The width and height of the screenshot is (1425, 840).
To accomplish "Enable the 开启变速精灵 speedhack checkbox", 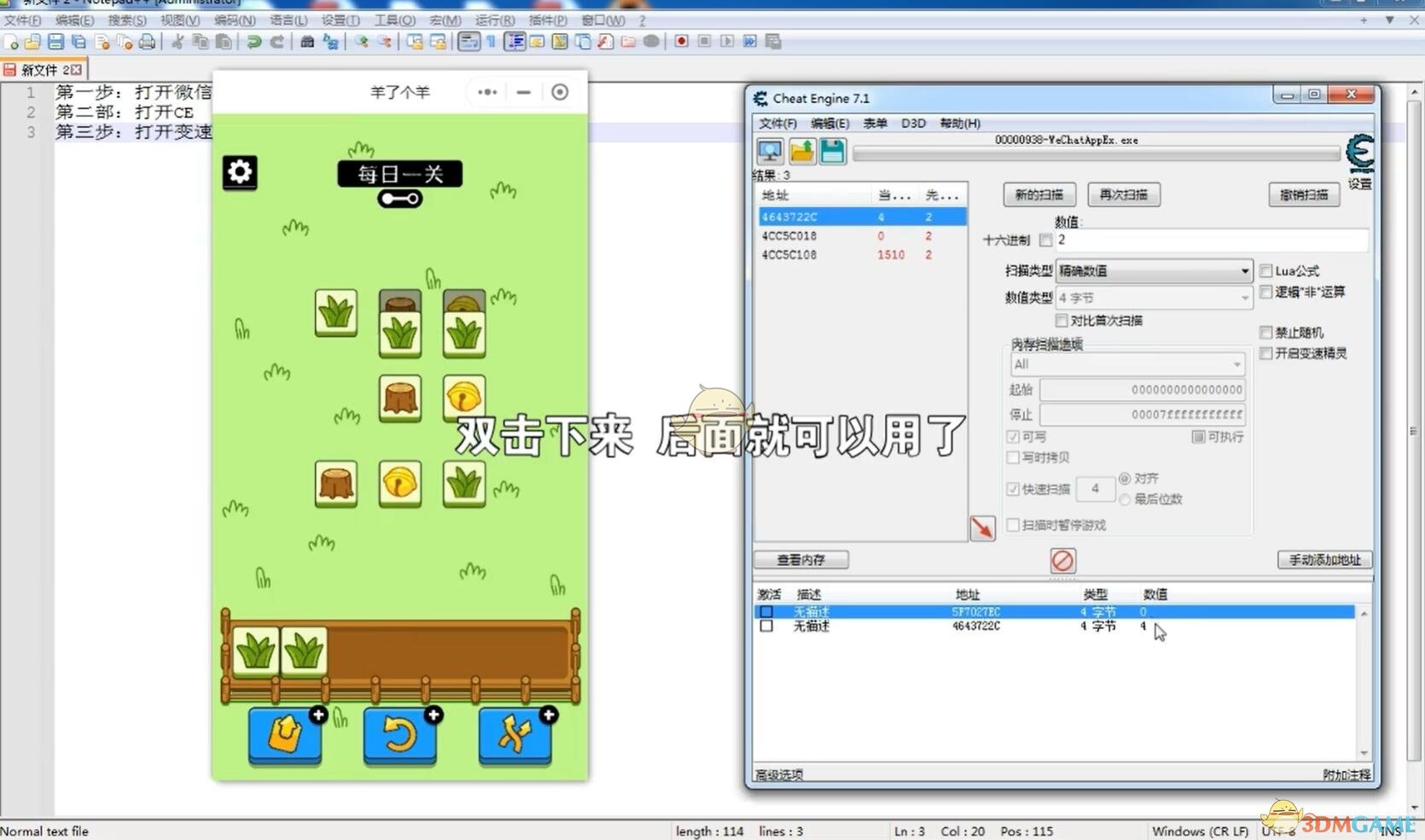I will tap(1266, 353).
